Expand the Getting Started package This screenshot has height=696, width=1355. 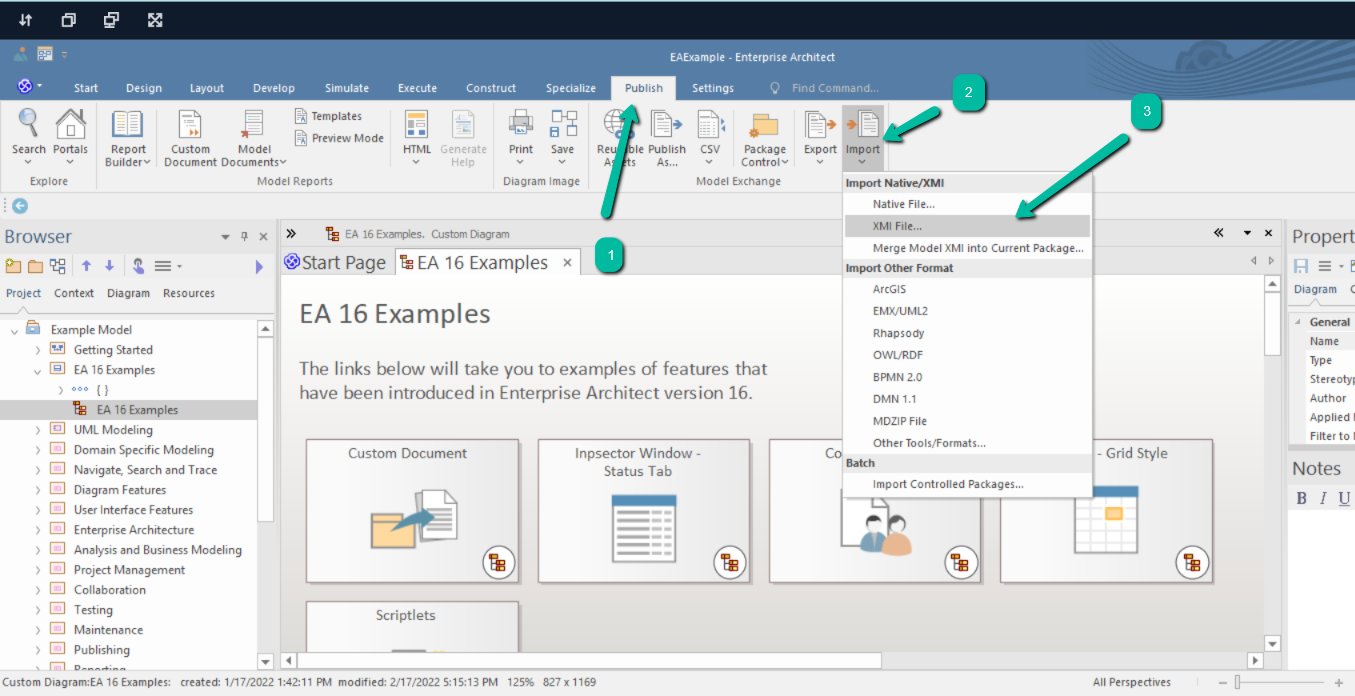(x=38, y=350)
